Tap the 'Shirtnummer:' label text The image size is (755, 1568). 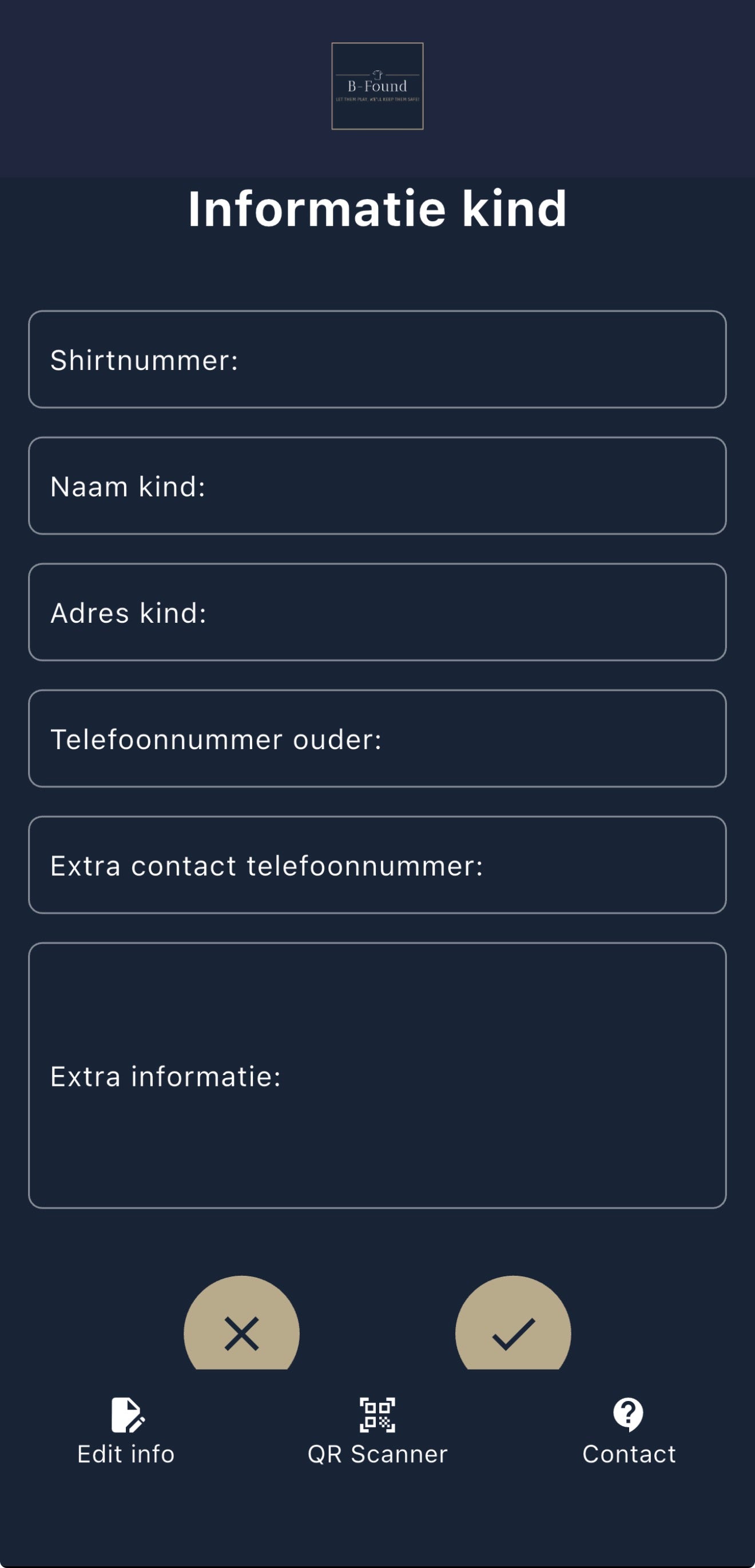[x=144, y=360]
